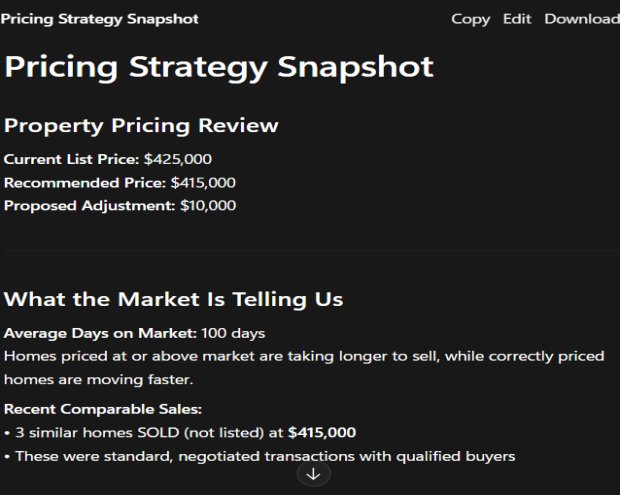Viewport: 620px width, 495px height.
Task: Click the bold $415,000 in comparable sales bullet
Action: 322,433
